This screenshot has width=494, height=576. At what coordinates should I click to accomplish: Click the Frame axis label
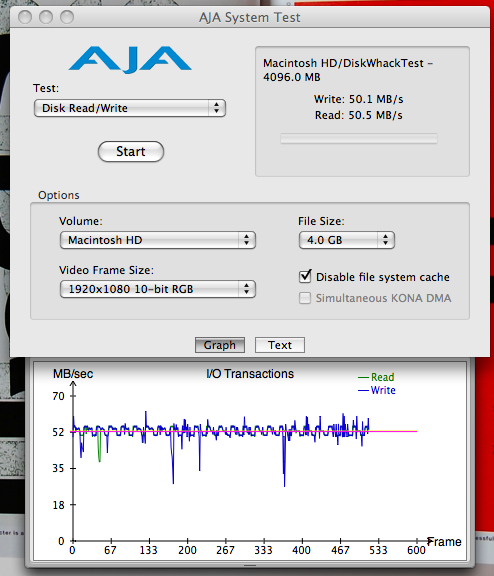click(444, 541)
